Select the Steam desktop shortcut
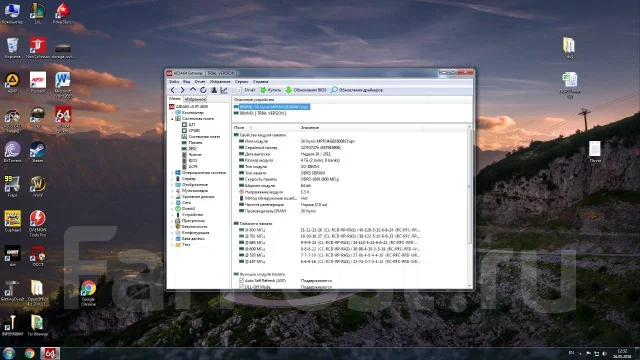The width and height of the screenshot is (640, 360). 37,152
